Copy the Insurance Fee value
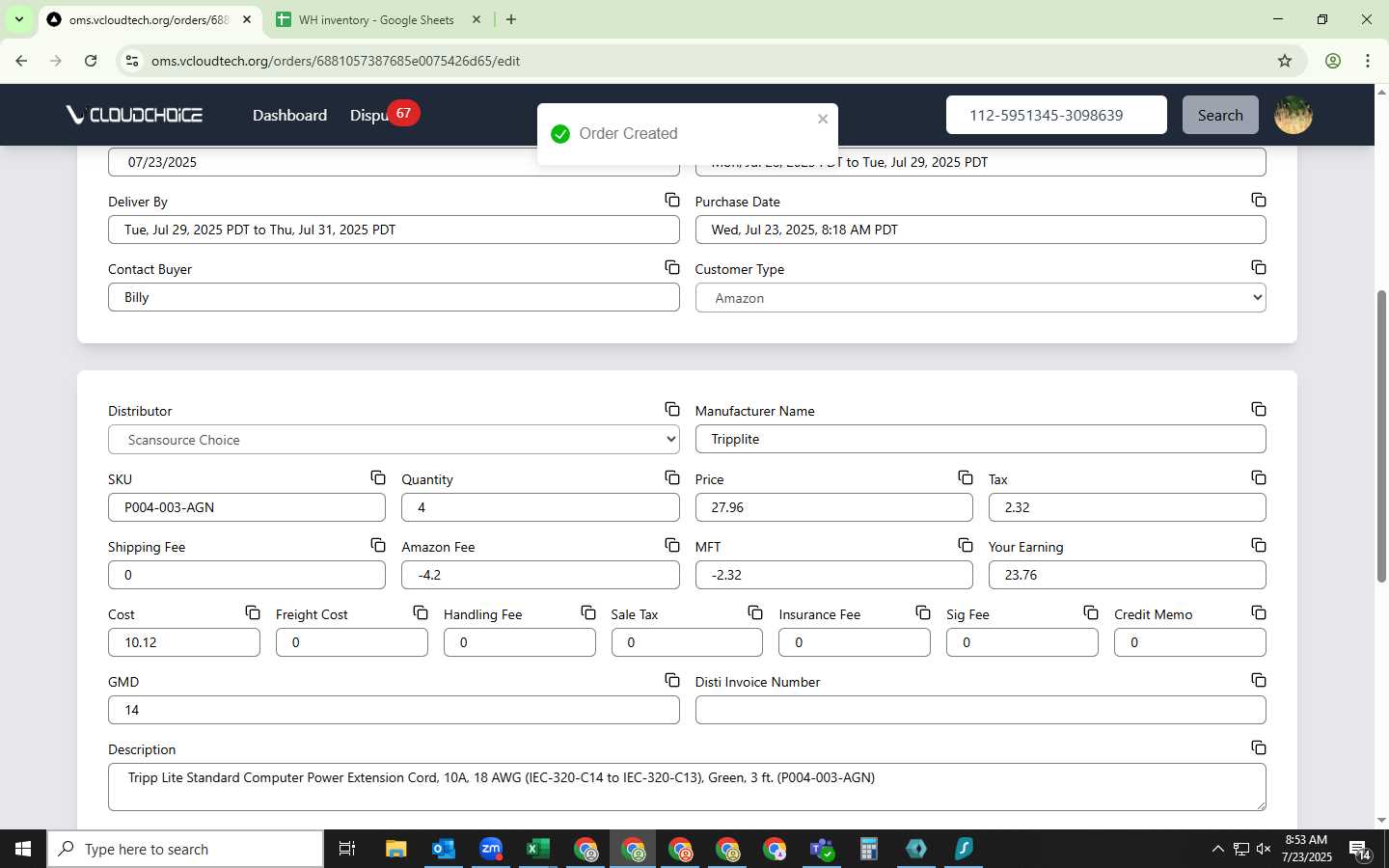The width and height of the screenshot is (1389, 868). [923, 612]
